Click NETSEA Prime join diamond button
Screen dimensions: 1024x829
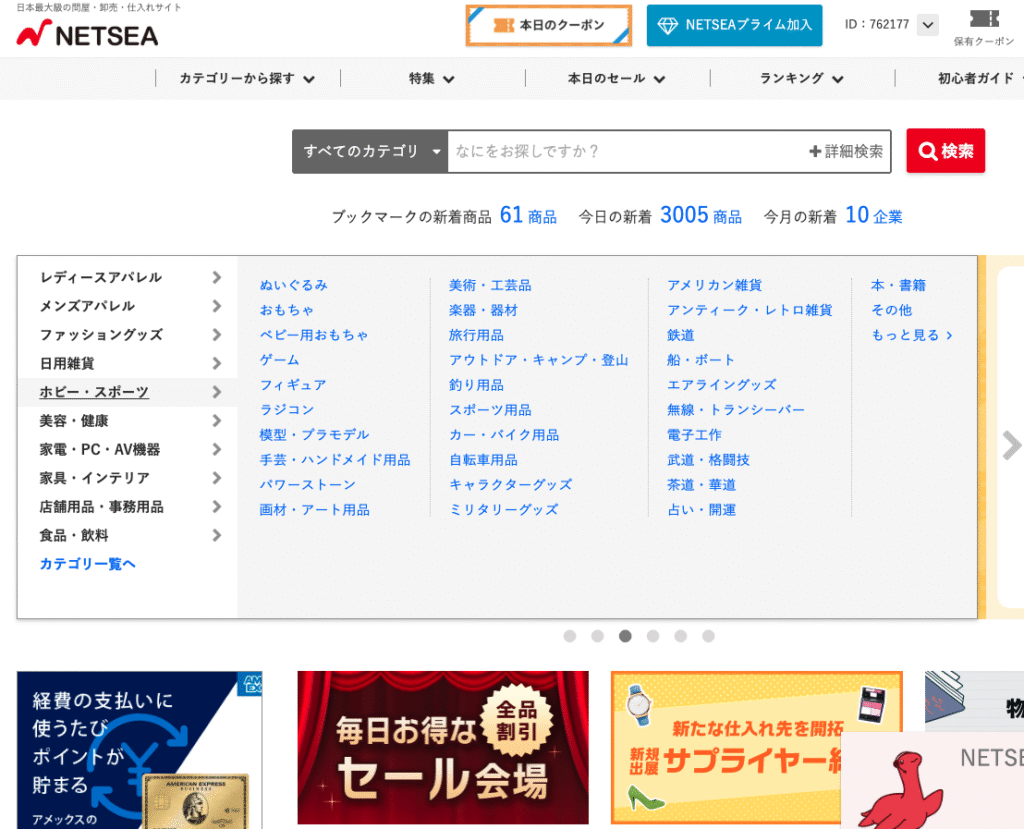point(734,26)
